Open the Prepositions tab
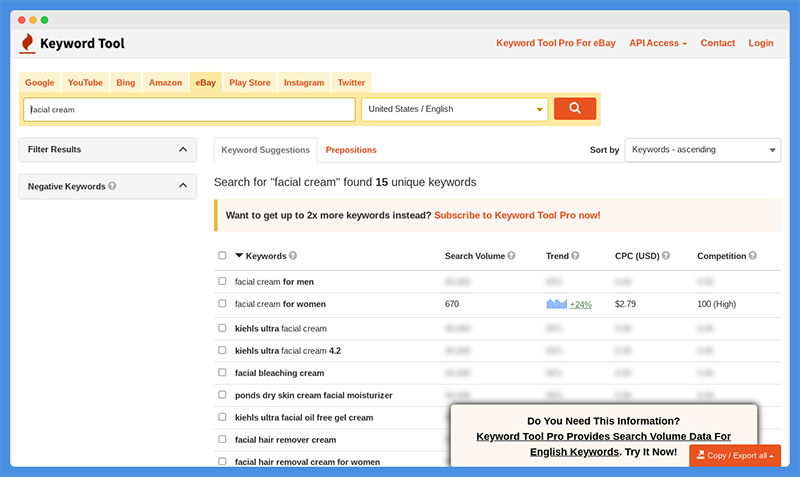The image size is (800, 477). (351, 150)
